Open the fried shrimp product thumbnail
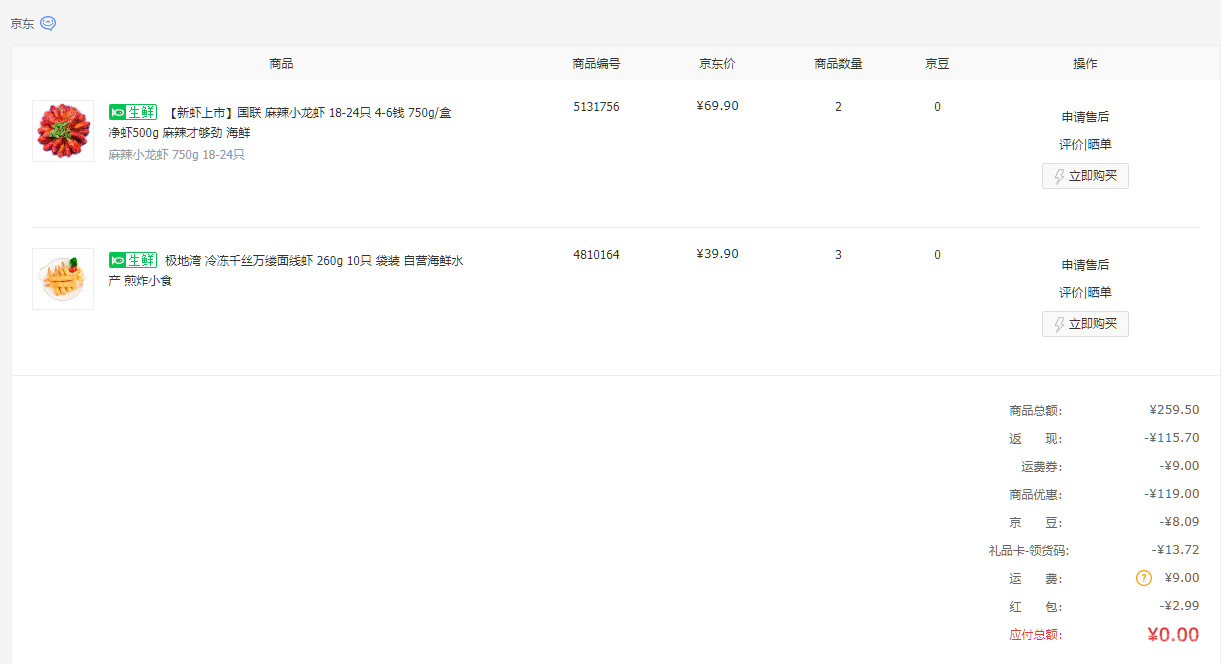 [63, 279]
